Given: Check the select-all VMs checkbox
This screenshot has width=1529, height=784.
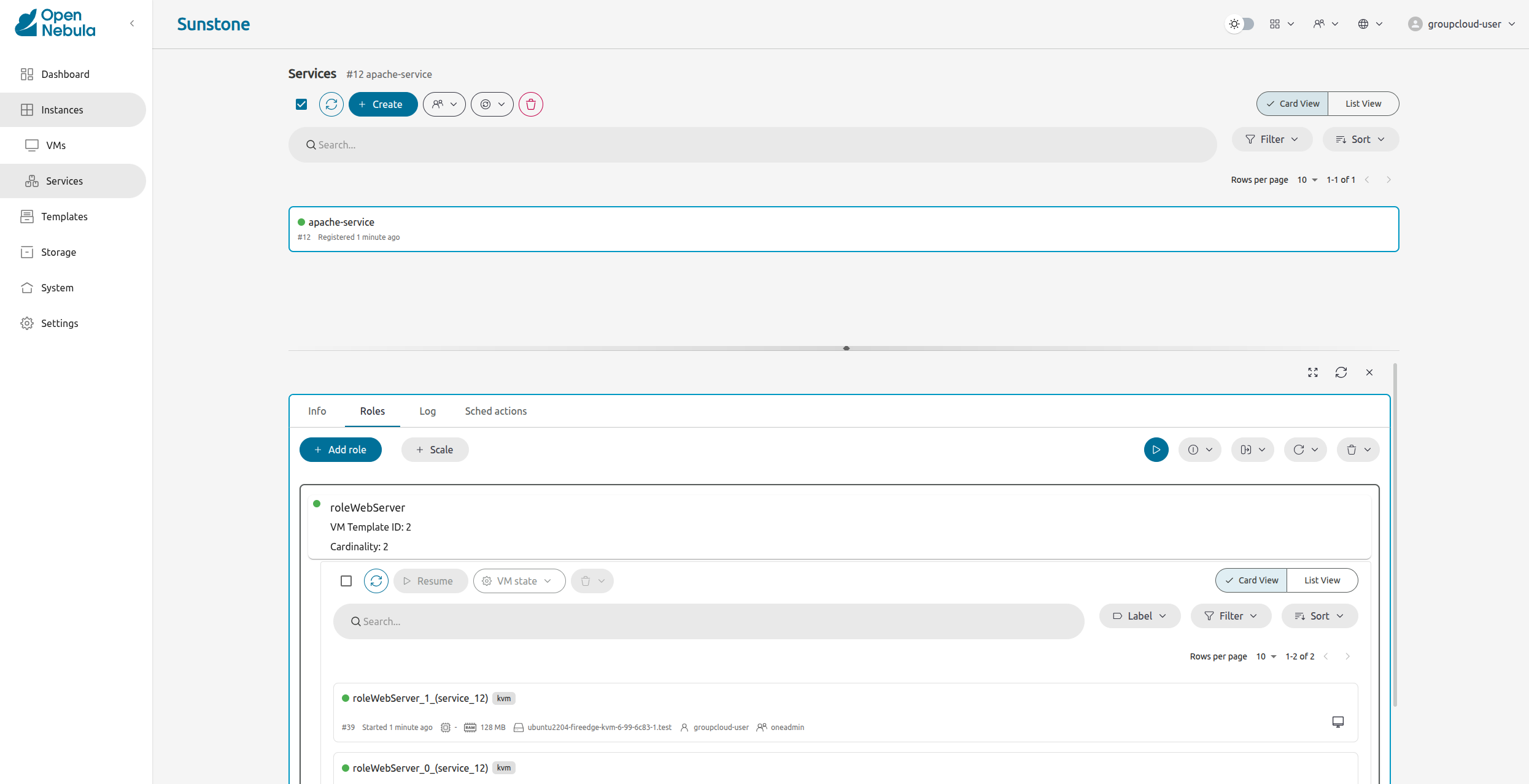Looking at the screenshot, I should point(346,581).
